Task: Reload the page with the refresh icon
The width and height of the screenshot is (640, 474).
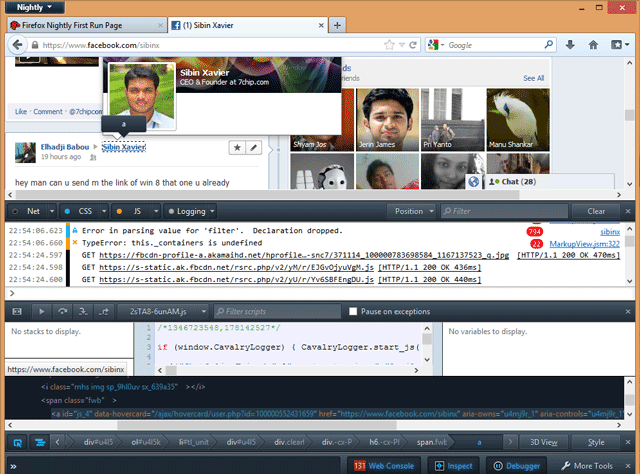Action: (413, 45)
